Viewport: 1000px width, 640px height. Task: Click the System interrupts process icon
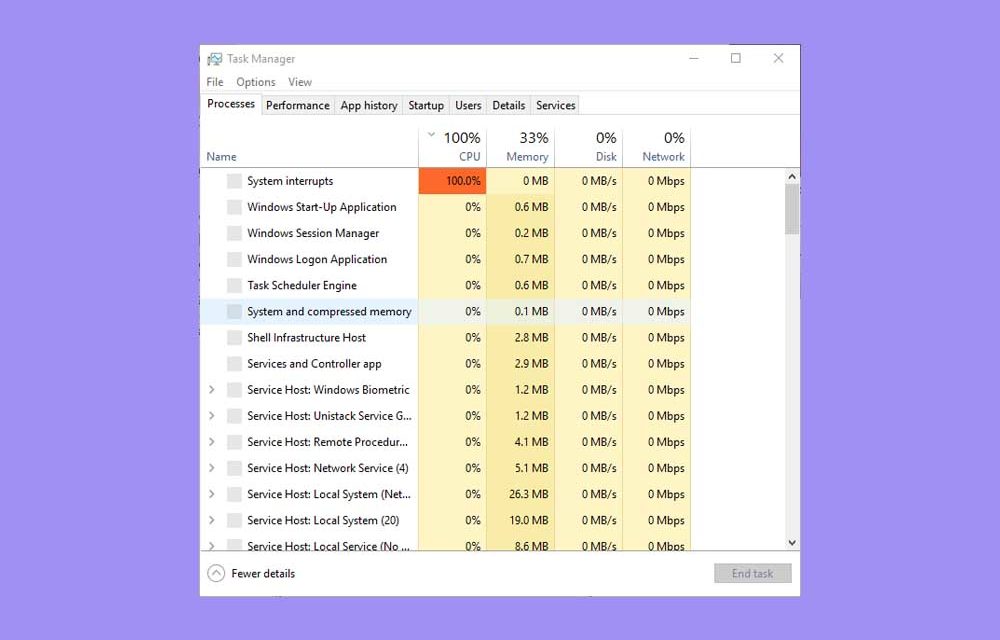click(233, 181)
